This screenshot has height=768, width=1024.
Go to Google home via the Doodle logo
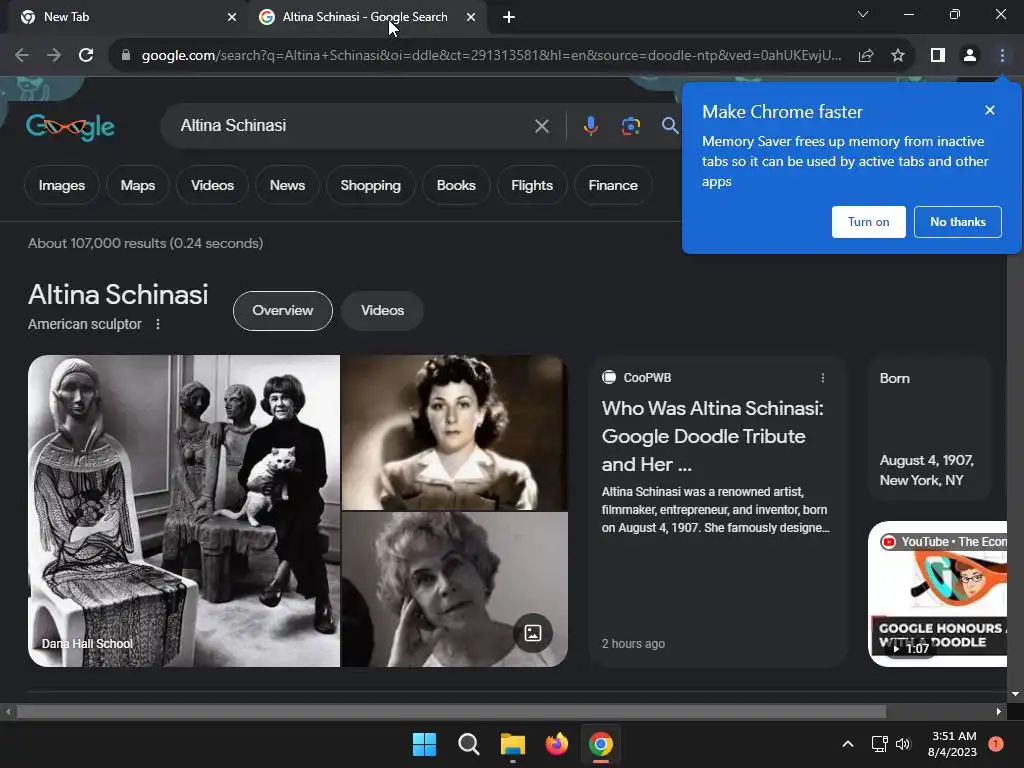pyautogui.click(x=71, y=126)
